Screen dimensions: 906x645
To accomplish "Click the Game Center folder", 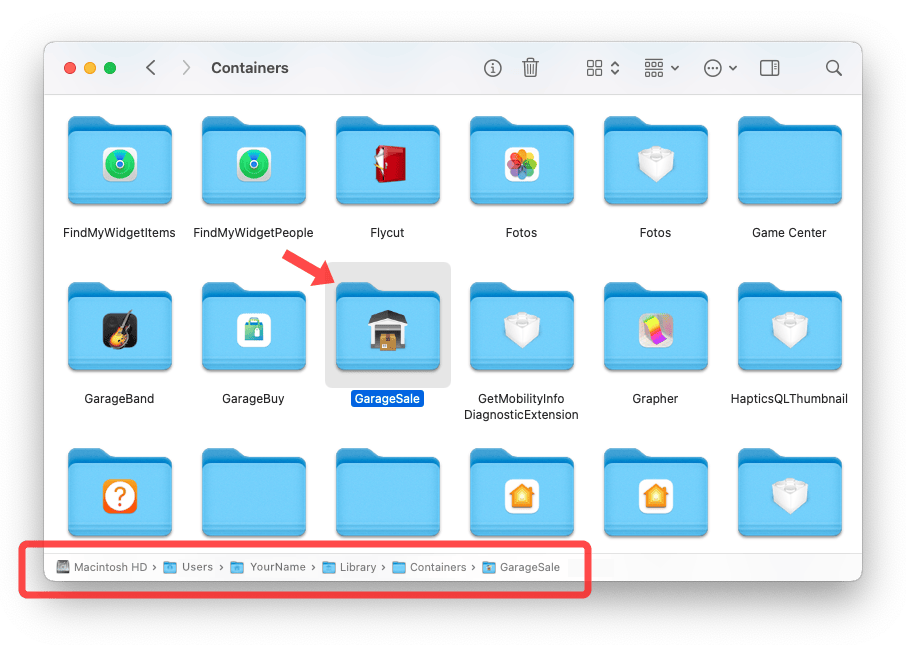I will point(790,162).
